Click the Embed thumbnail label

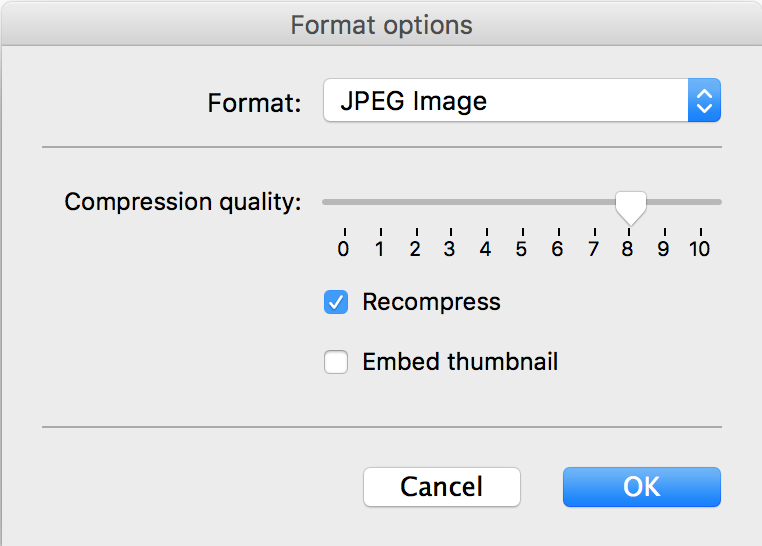[x=460, y=362]
